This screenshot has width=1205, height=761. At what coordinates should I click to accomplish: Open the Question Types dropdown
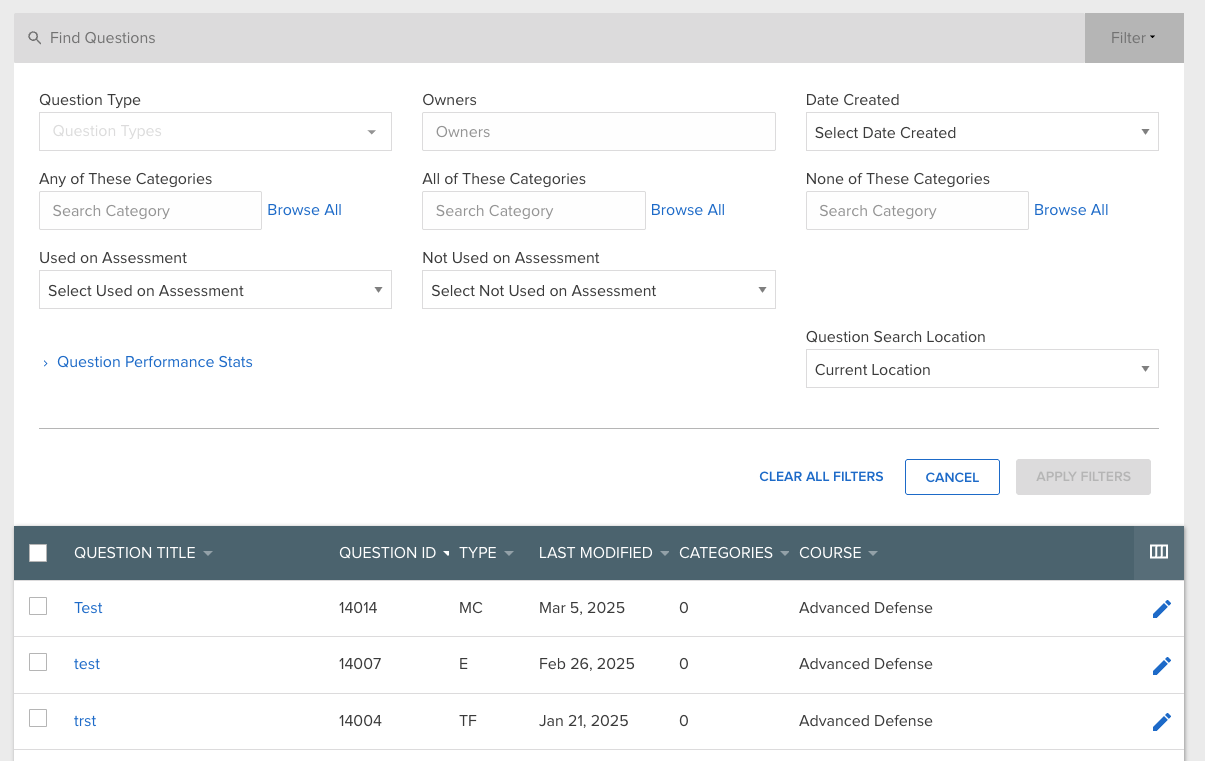point(215,131)
